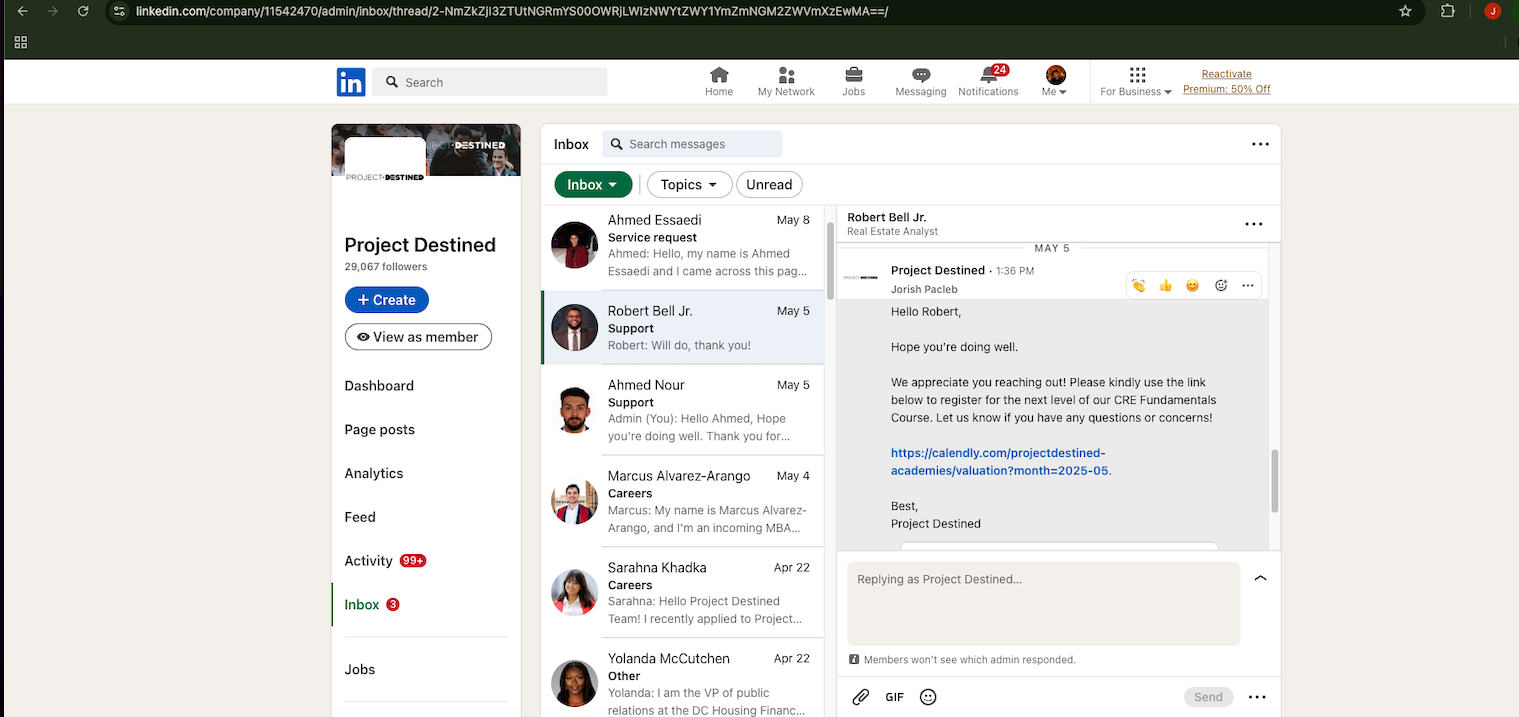This screenshot has height=717, width=1519.
Task: Open the add reaction emoji picker
Action: (1221, 285)
